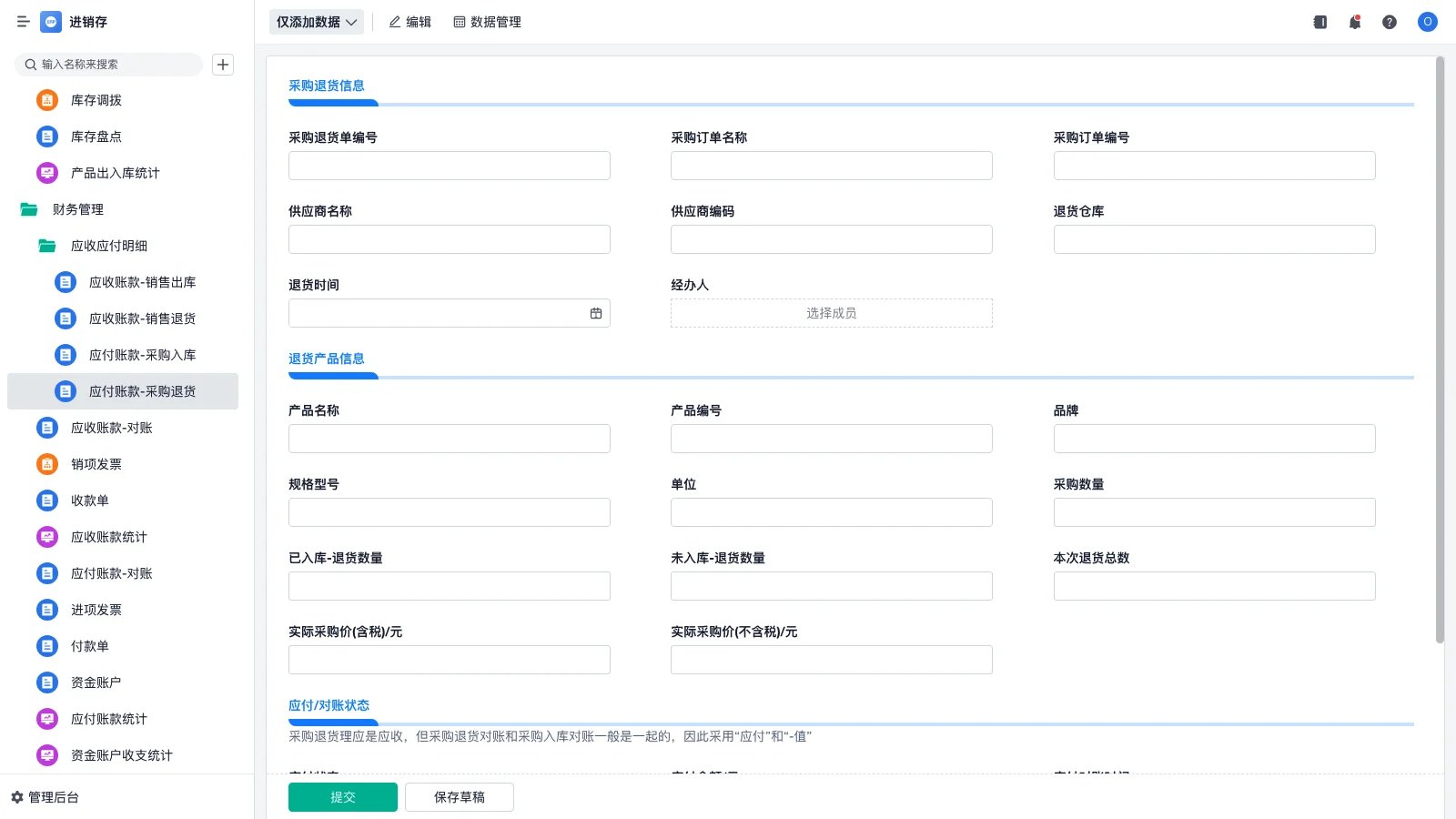Click 选择成员 to choose the 经办人
This screenshot has height=819, width=1456.
(832, 313)
